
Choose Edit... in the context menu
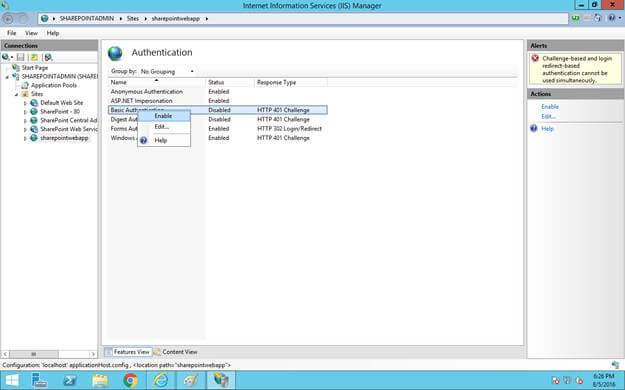click(x=164, y=127)
